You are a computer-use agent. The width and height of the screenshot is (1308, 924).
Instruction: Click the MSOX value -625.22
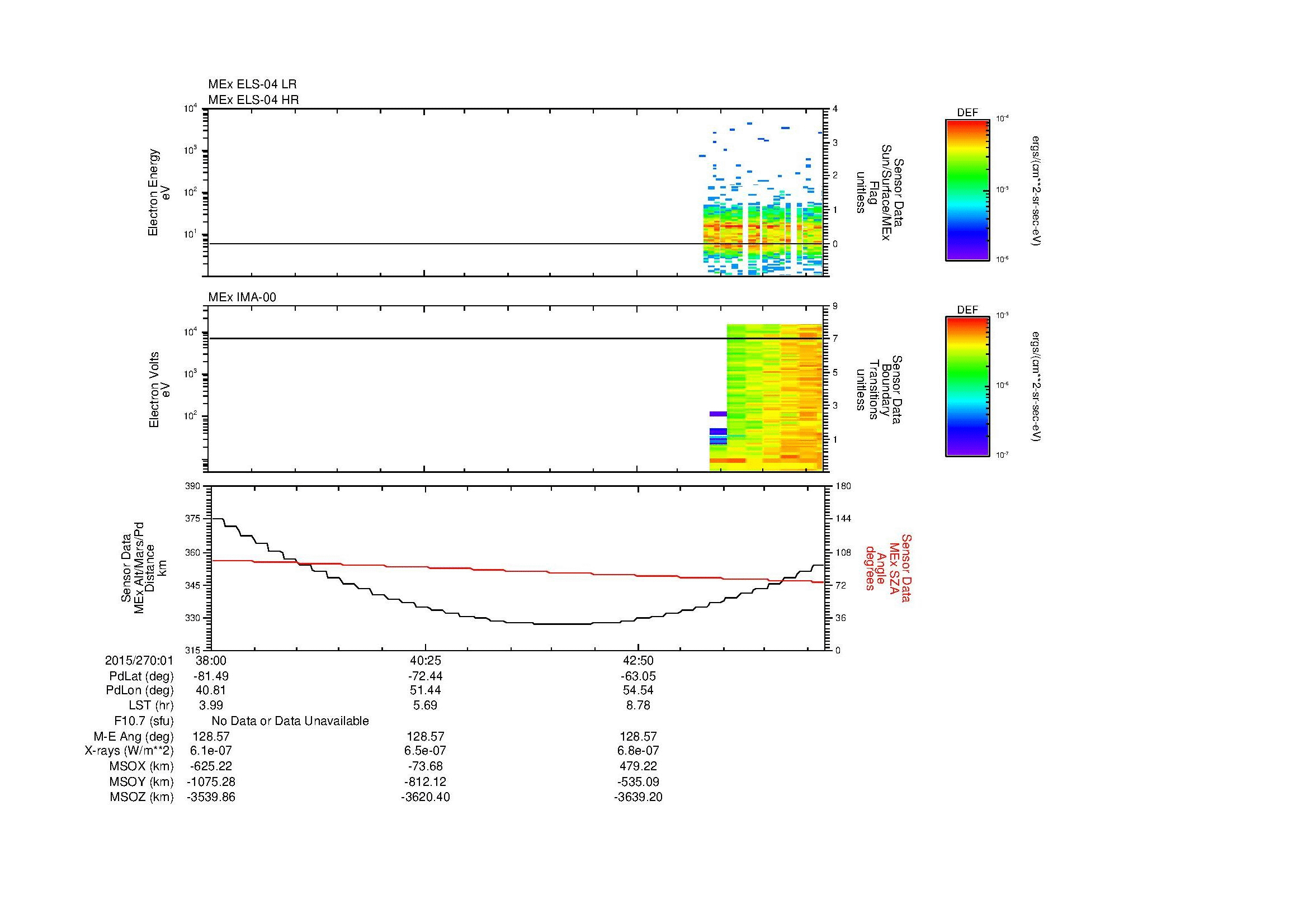[x=211, y=766]
